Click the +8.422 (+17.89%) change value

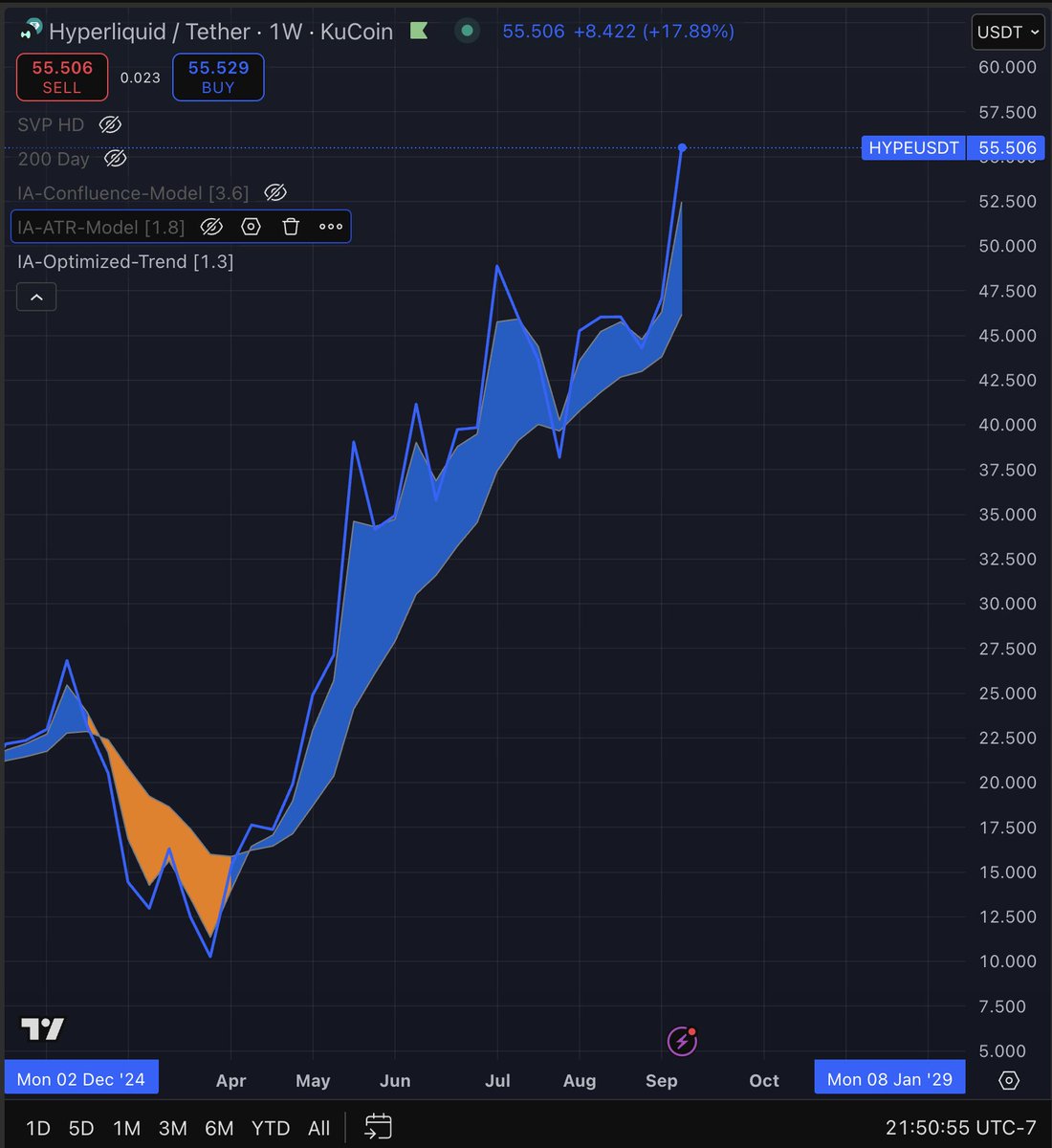point(654,31)
